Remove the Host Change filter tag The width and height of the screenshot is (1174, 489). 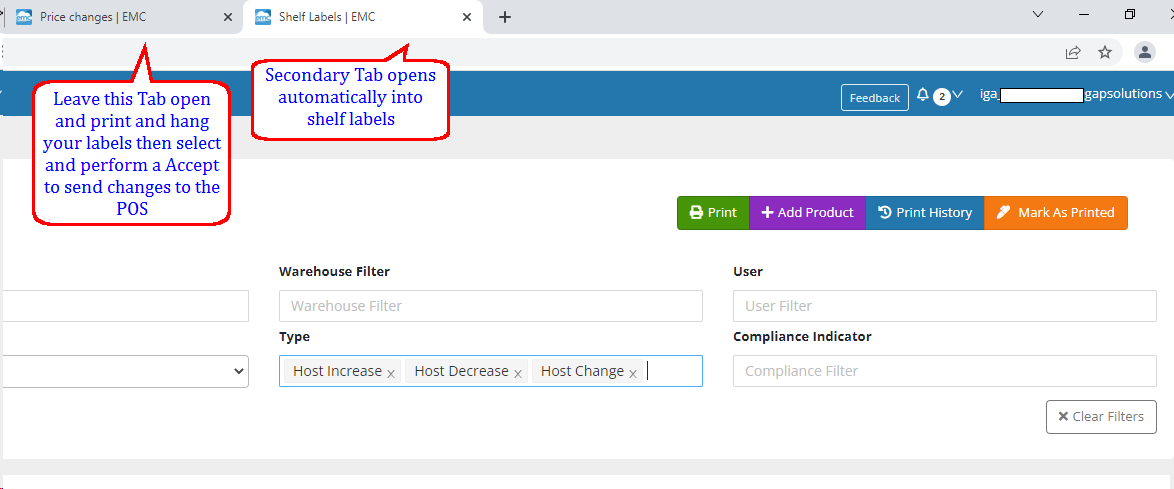[x=633, y=373]
